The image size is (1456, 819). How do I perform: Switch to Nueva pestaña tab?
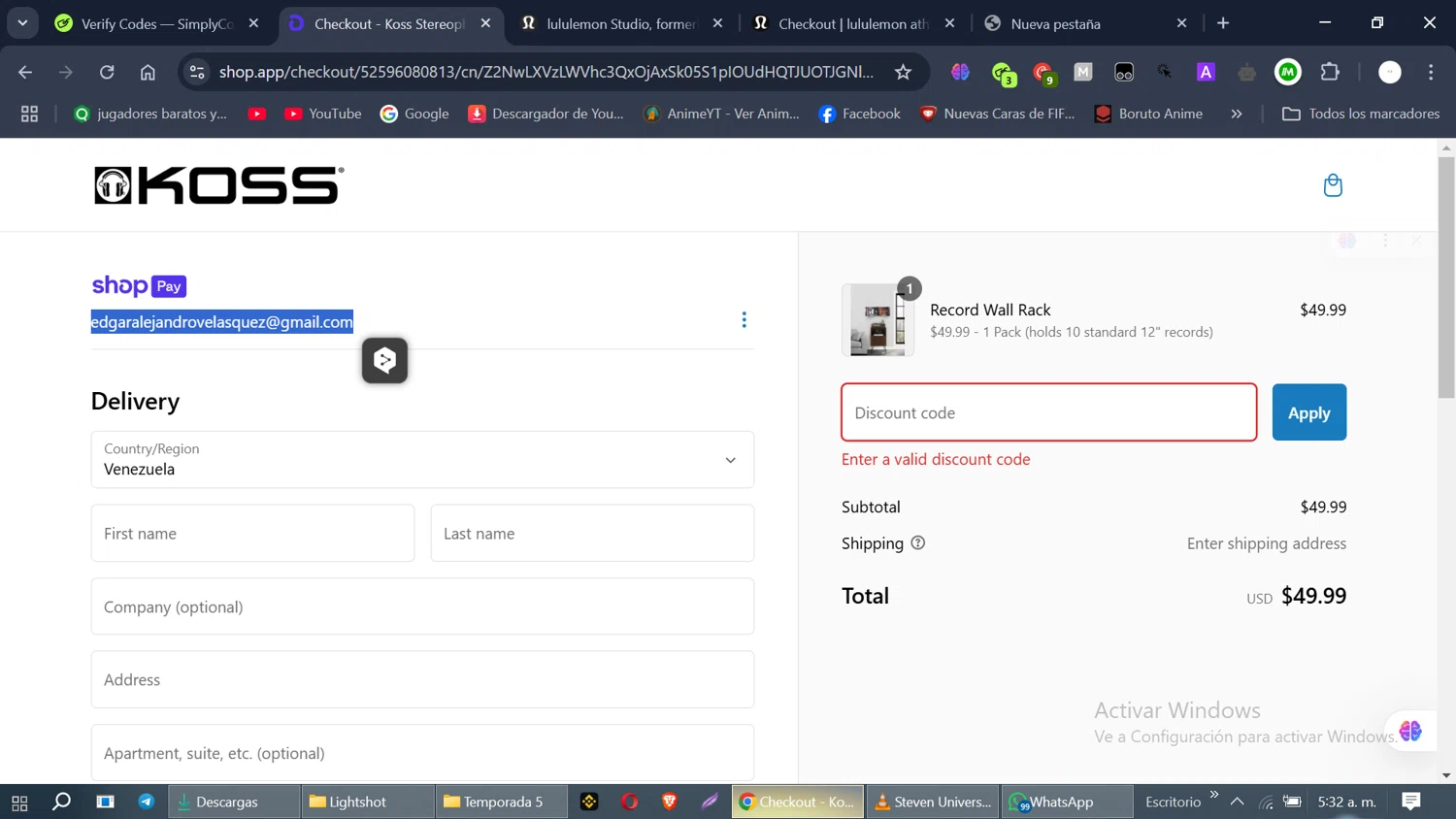click(1085, 23)
